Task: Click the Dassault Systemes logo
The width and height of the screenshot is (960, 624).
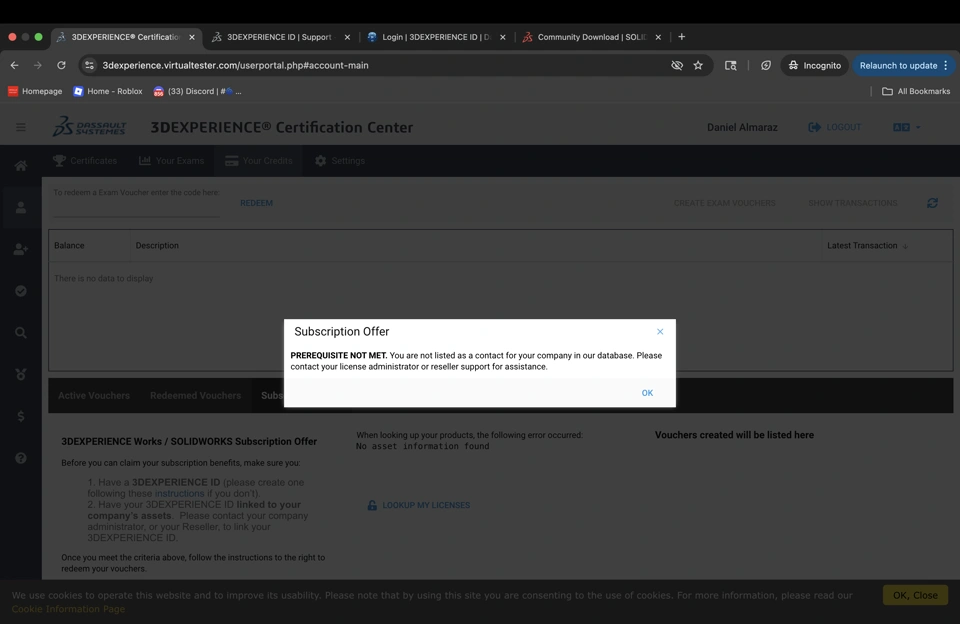Action: (x=89, y=126)
